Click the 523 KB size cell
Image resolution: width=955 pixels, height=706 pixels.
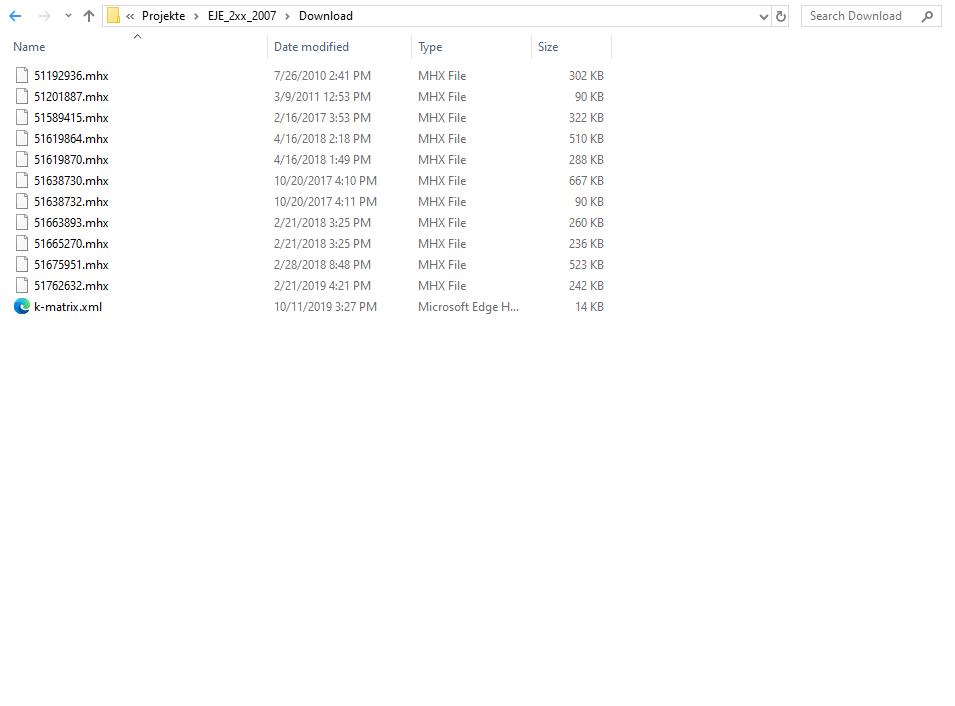click(586, 264)
